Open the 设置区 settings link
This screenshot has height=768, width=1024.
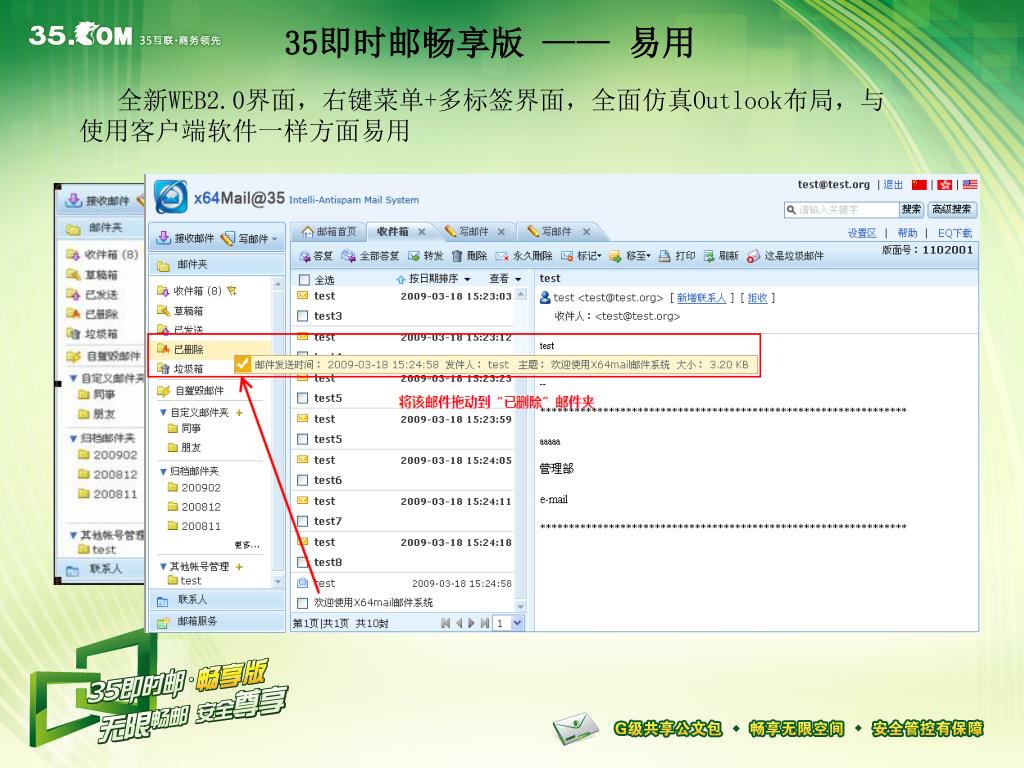[x=862, y=233]
